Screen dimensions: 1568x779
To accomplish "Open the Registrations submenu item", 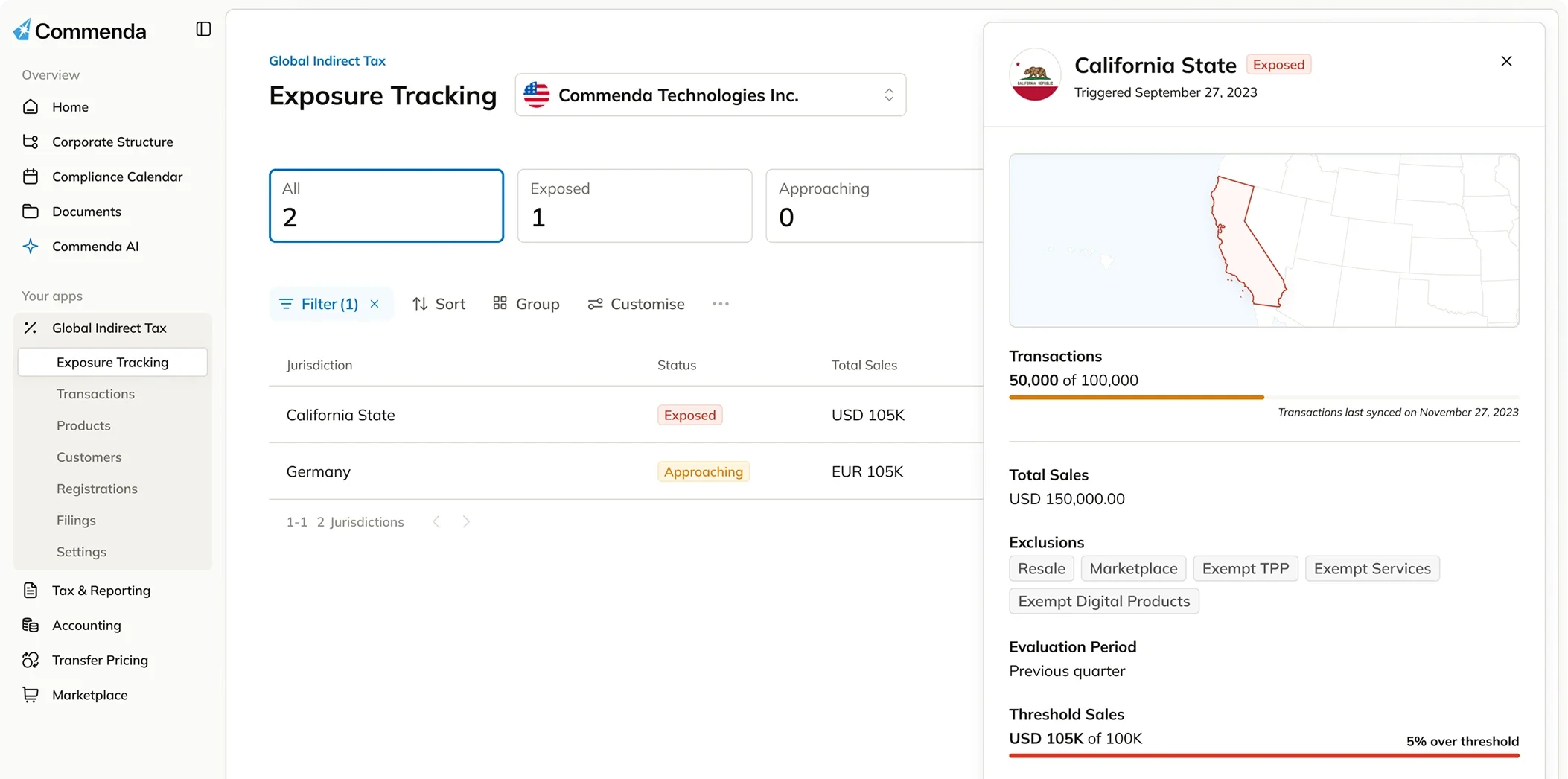I will coord(97,489).
